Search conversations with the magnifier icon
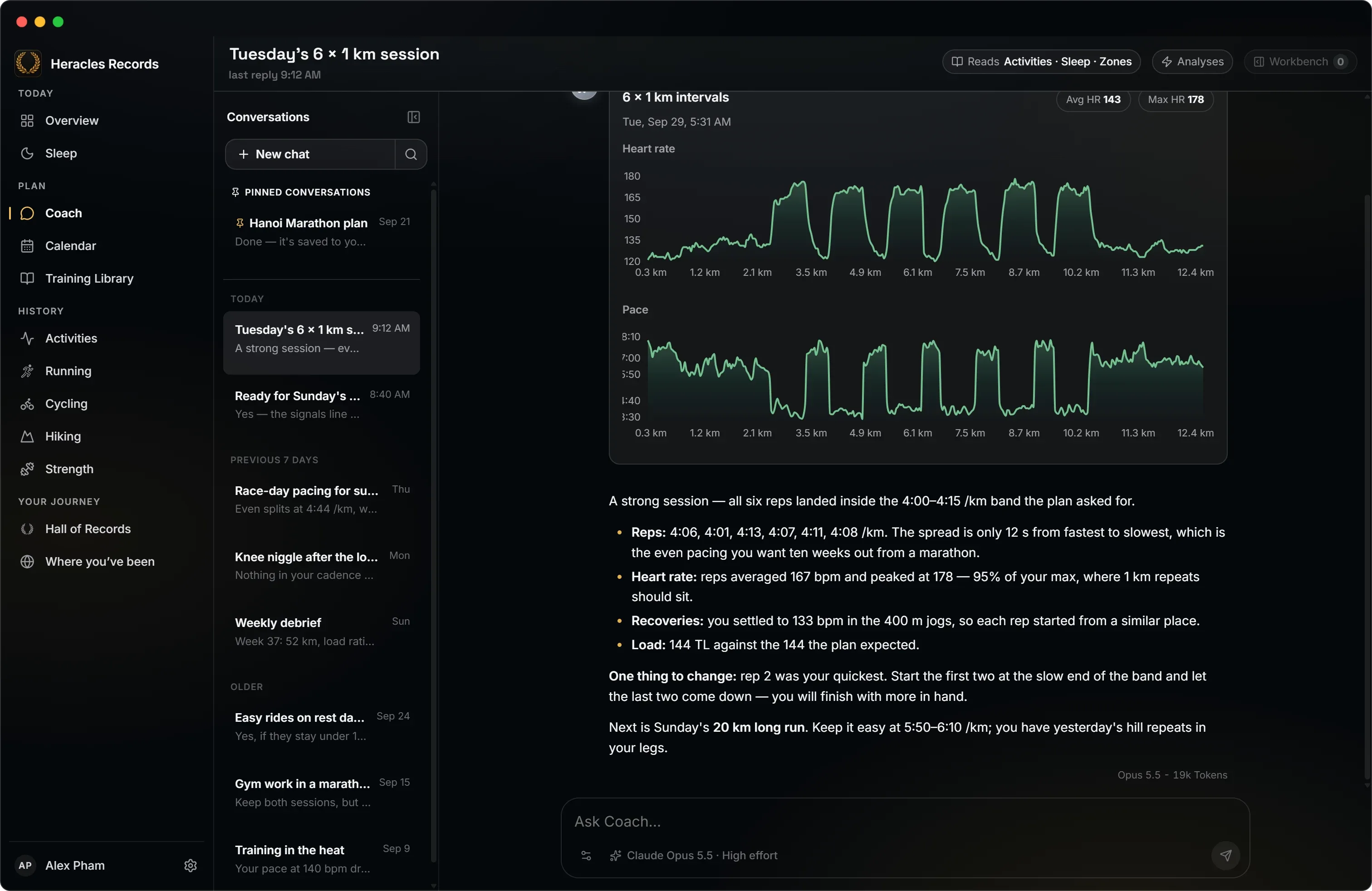 pos(411,154)
